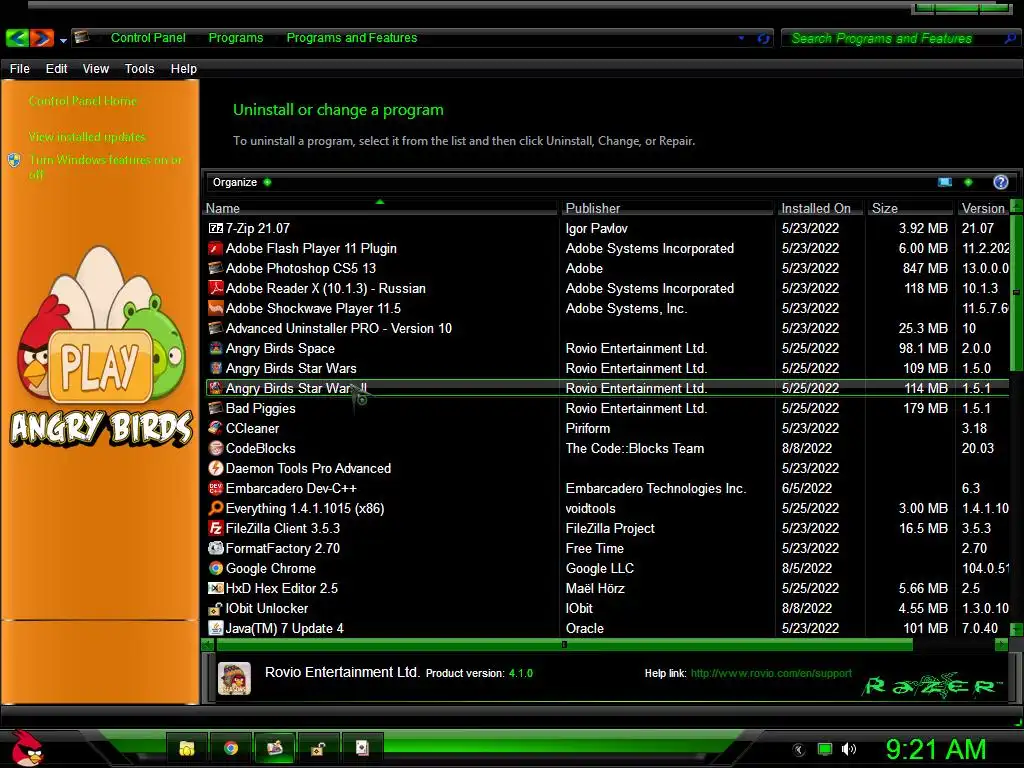Select Google Chrome list icon
This screenshot has height=768, width=1024.
click(x=216, y=569)
